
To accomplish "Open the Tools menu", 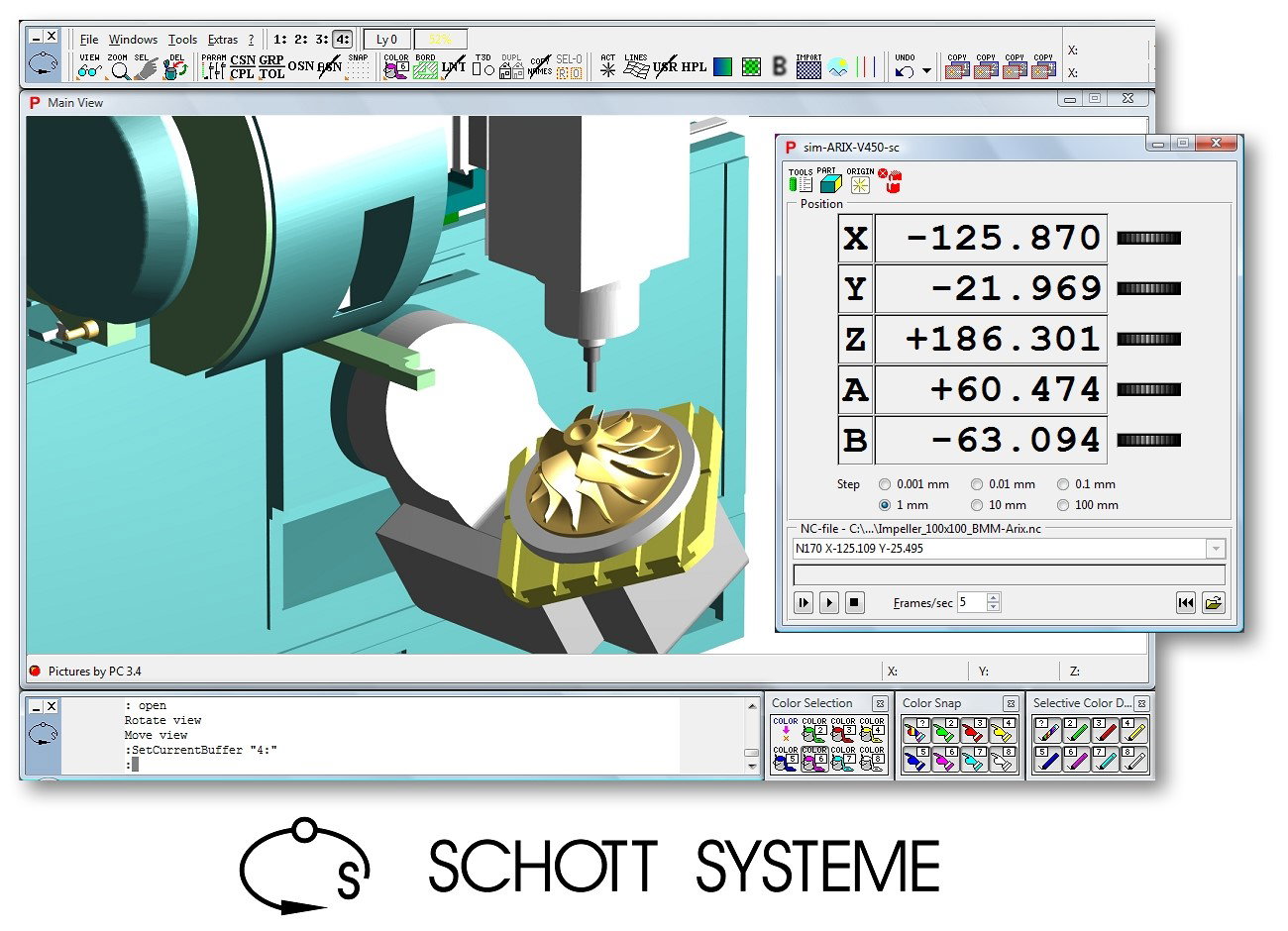I will pyautogui.click(x=182, y=40).
